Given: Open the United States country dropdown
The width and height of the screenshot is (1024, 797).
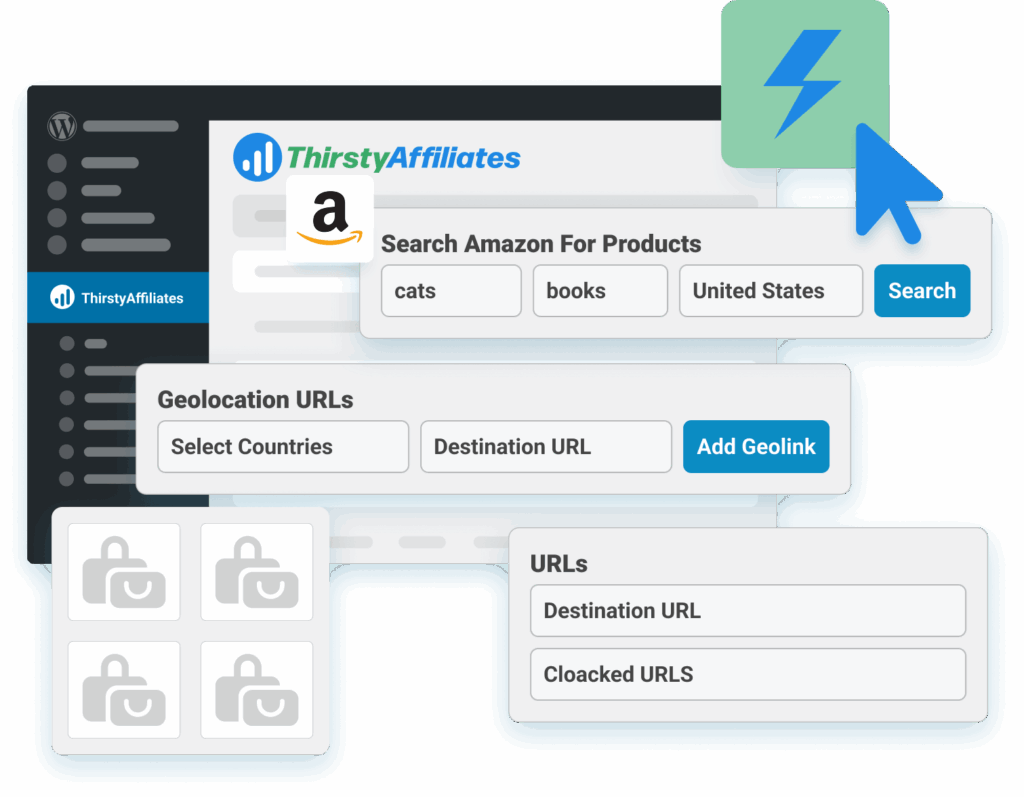Looking at the screenshot, I should click(x=771, y=291).
